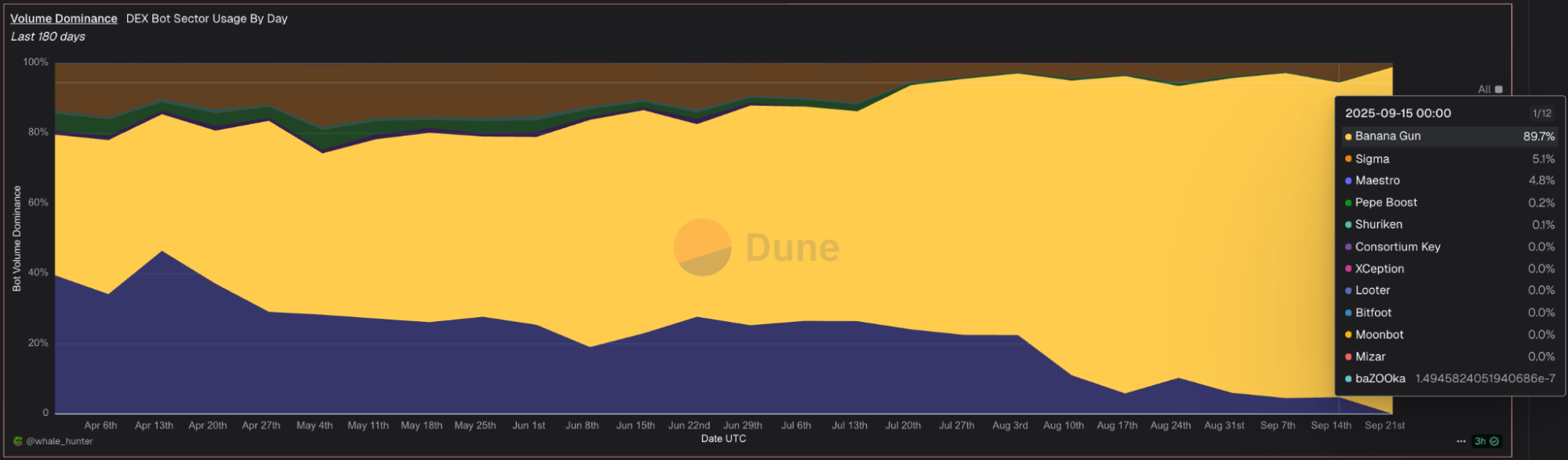Viewport: 1568px width, 460px height.
Task: Click the Date UTC axis title
Action: point(723,439)
